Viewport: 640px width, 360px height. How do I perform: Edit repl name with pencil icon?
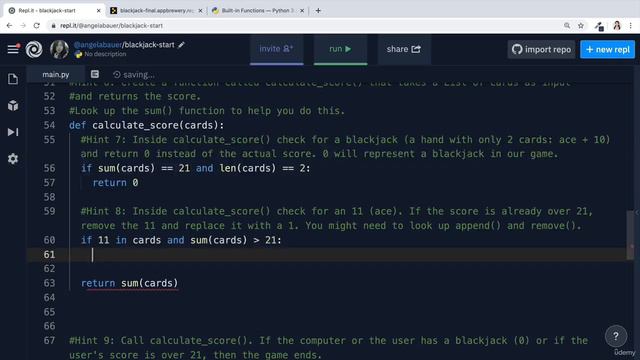[x=181, y=45]
